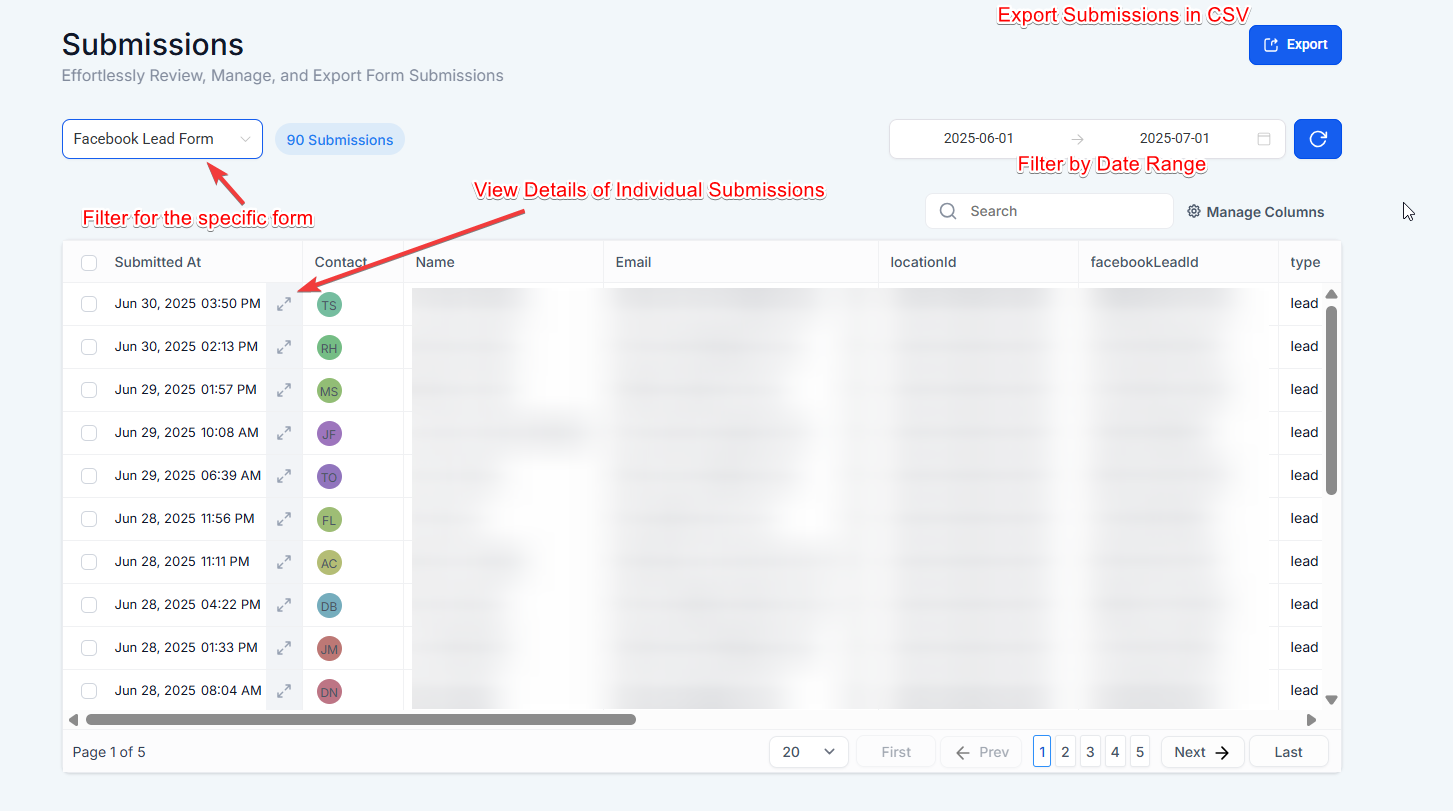
Task: Open expand icon for Jun 29, 2025 10:08 AM
Action: (x=284, y=433)
